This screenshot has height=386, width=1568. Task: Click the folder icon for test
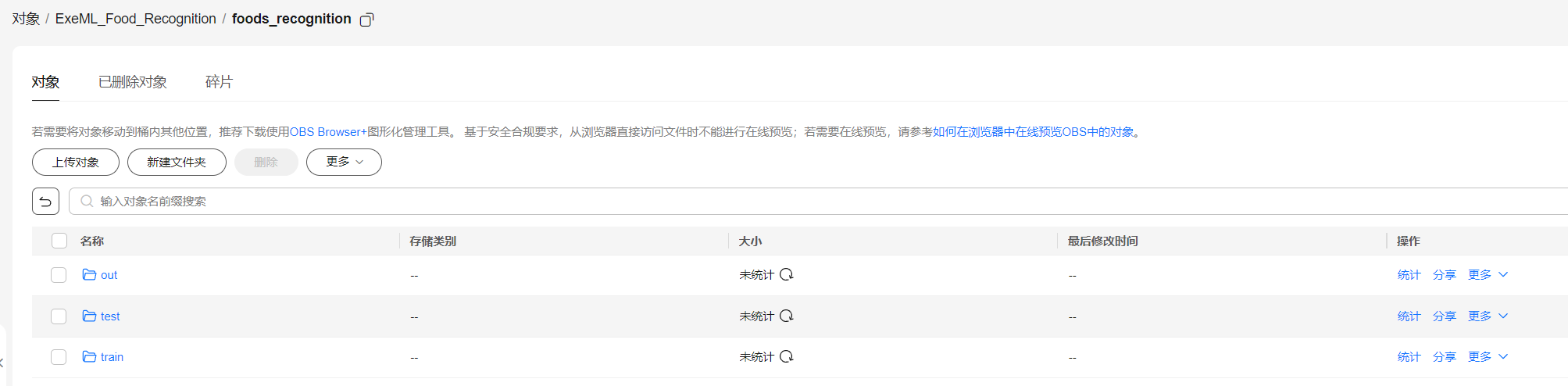coord(89,316)
